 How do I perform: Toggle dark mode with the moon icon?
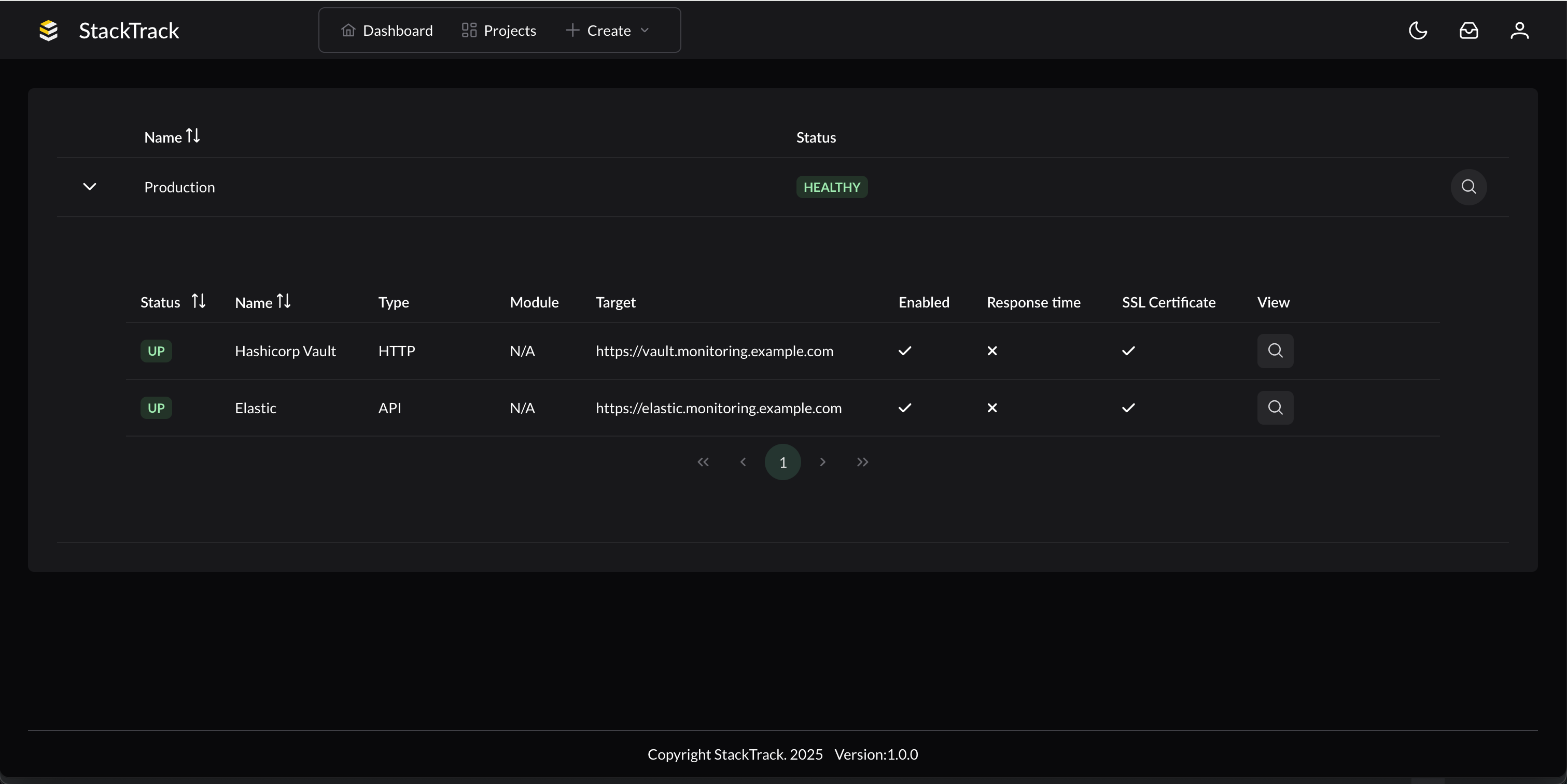point(1417,31)
